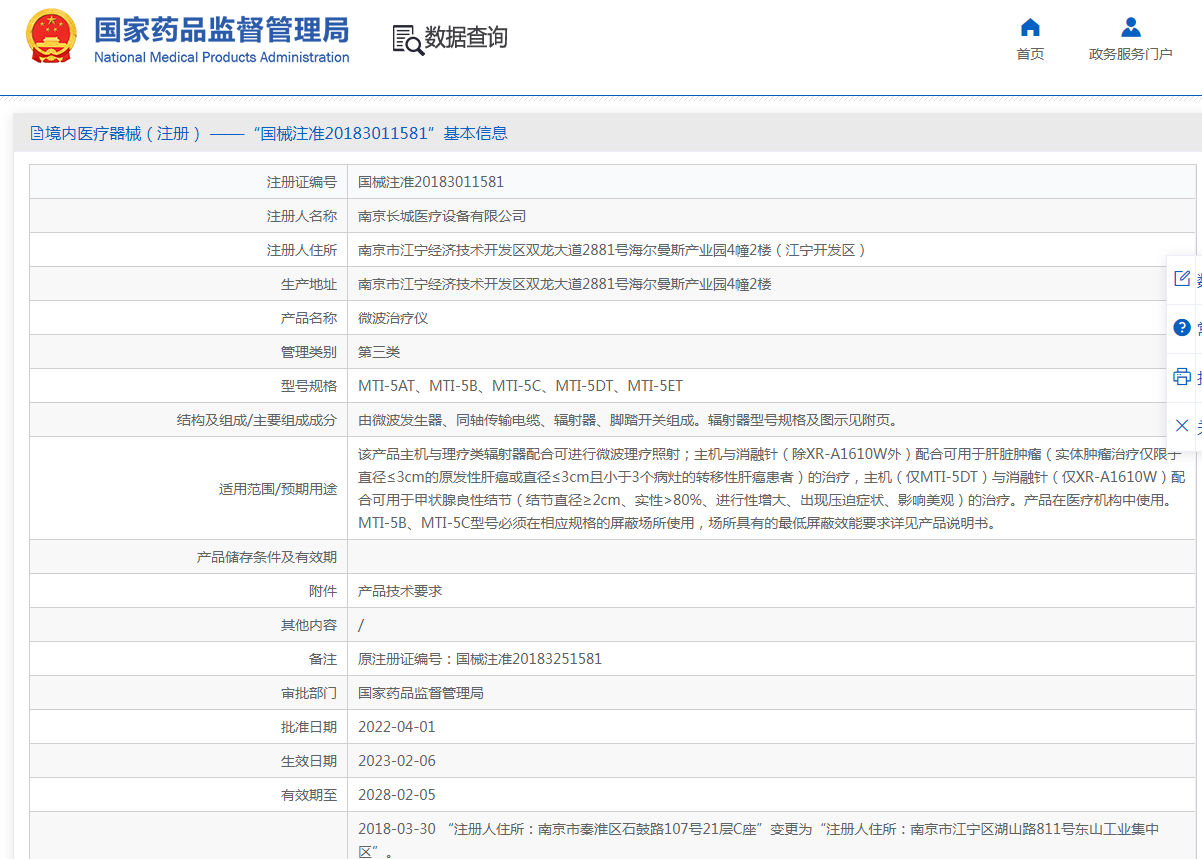1202x859 pixels.
Task: Click the 2018-03-30 change record text
Action: coord(759,840)
